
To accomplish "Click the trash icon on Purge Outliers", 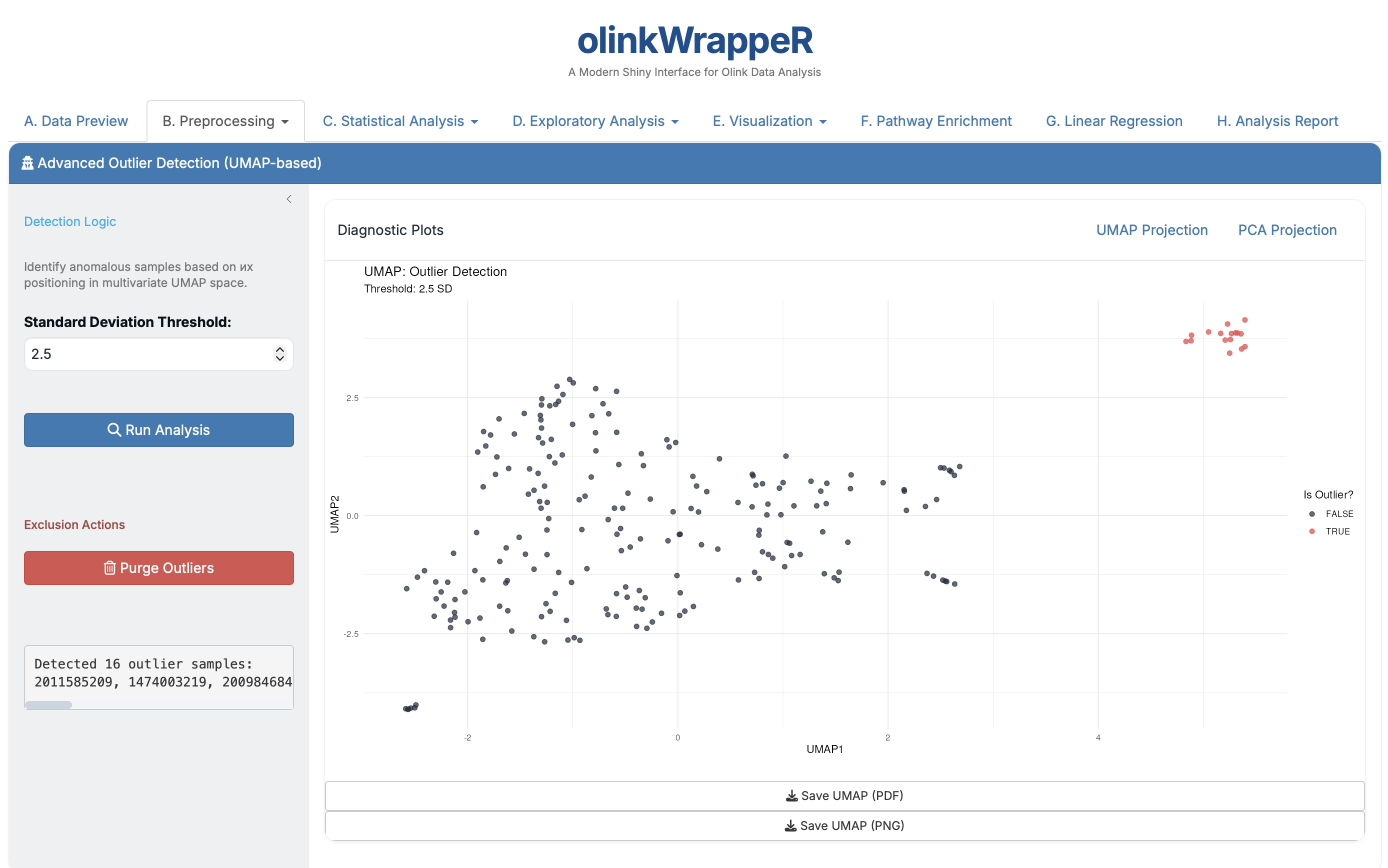I will 109,568.
